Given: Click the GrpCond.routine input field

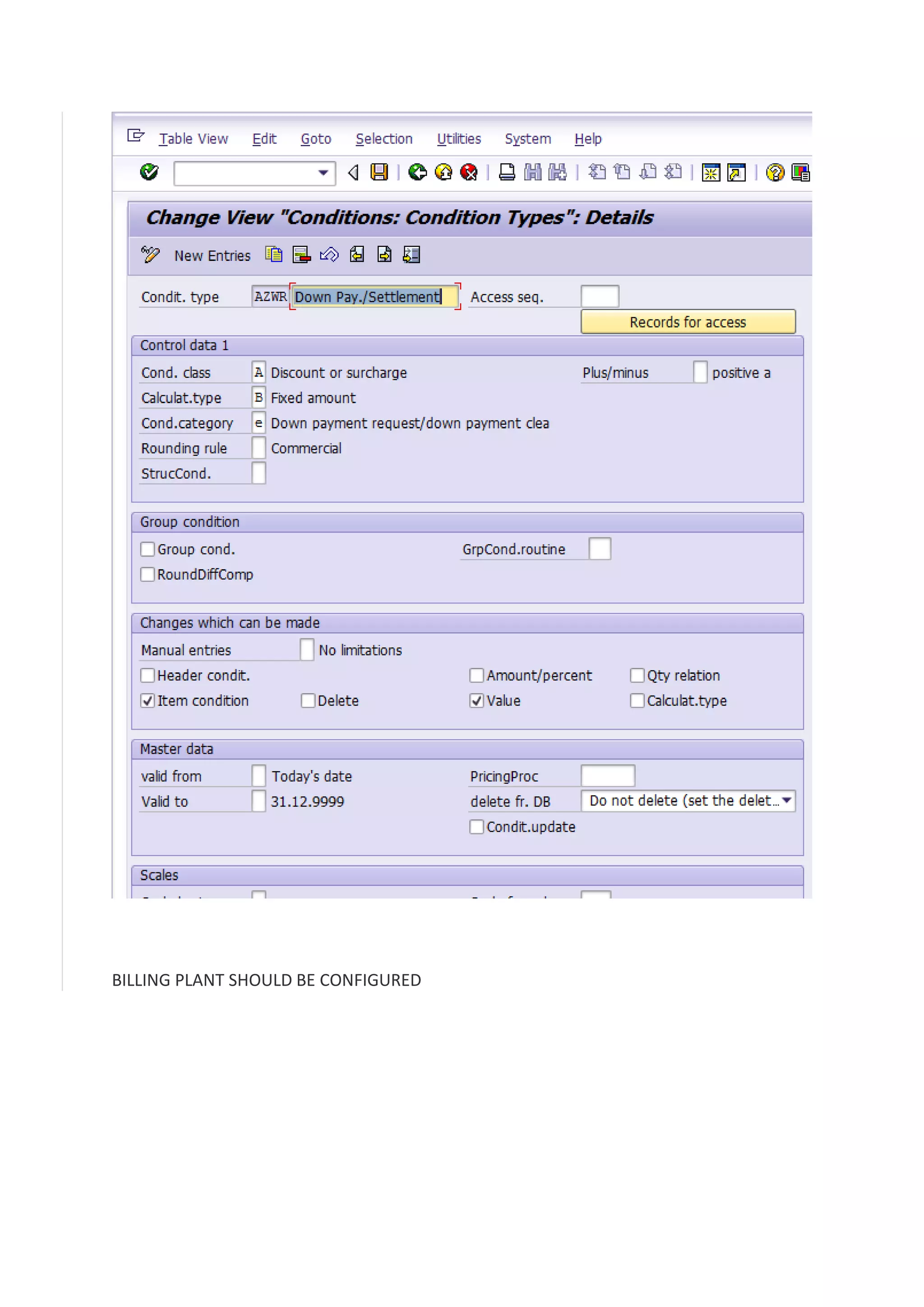Looking at the screenshot, I should pyautogui.click(x=600, y=549).
